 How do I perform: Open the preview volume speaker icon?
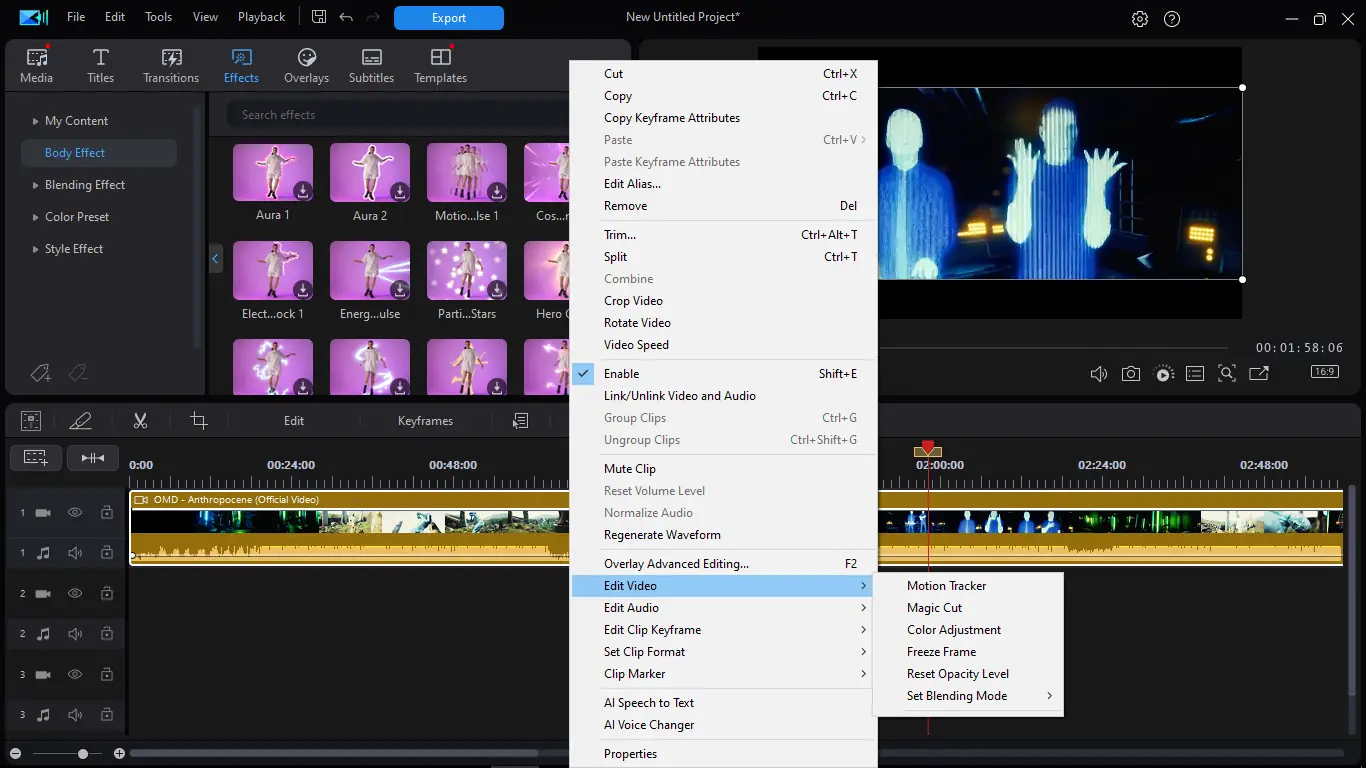tap(1098, 374)
